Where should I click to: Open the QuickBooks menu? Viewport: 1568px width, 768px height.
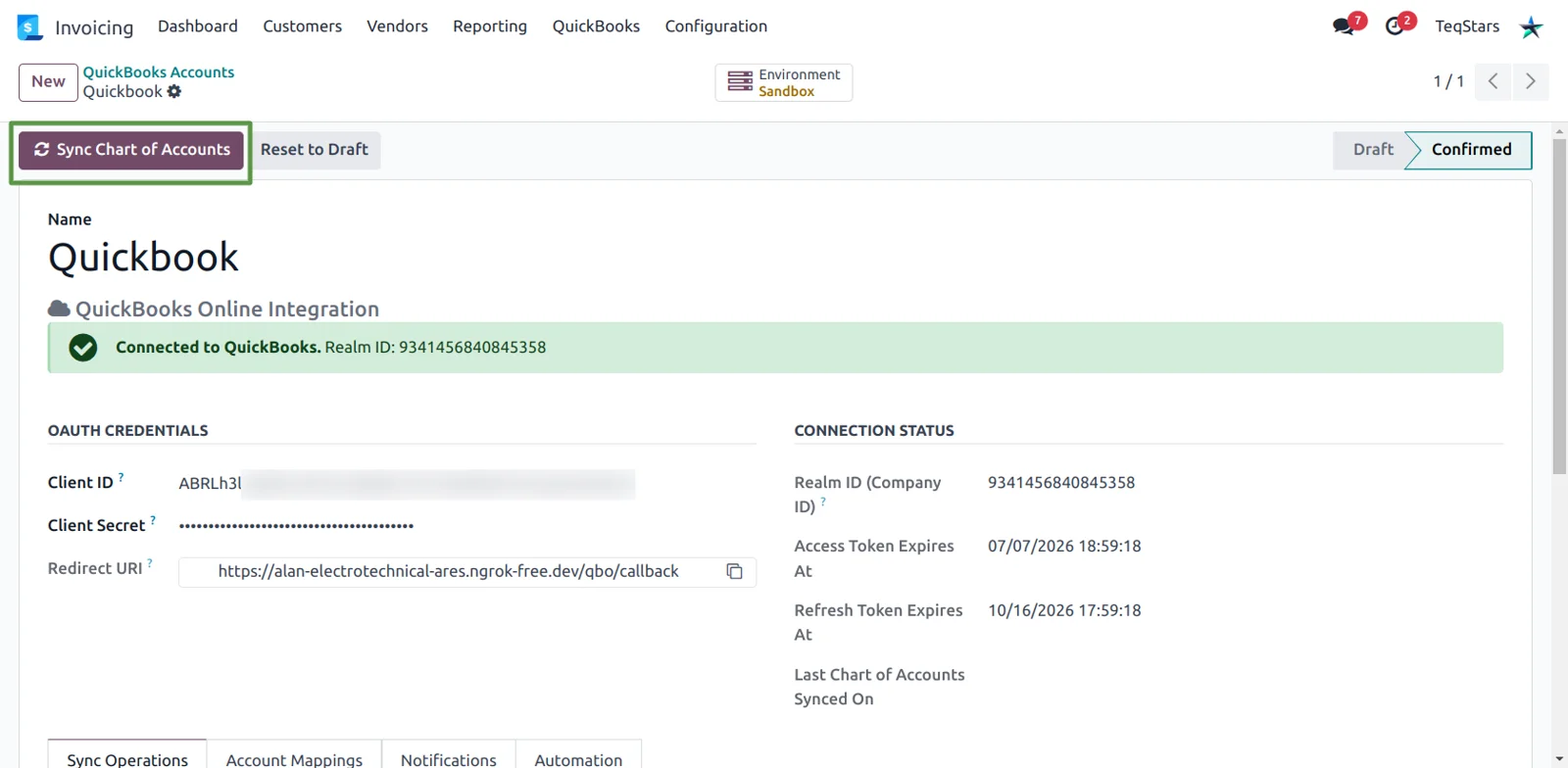pos(596,26)
